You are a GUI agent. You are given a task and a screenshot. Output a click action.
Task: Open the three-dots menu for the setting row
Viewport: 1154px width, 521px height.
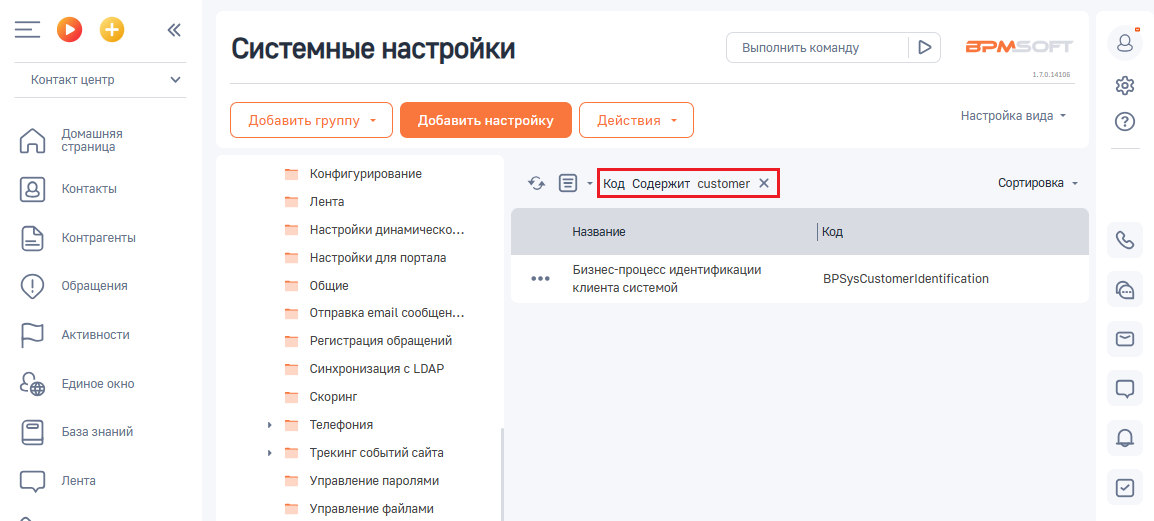point(540,279)
